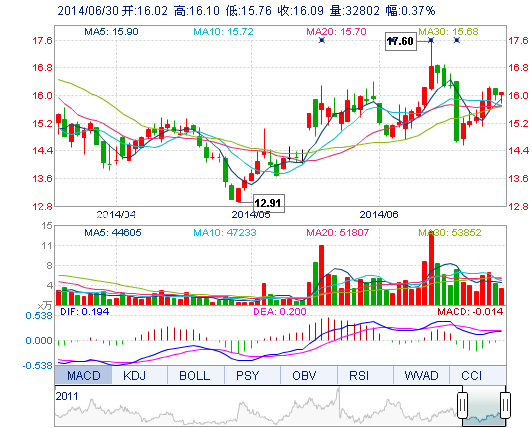532x428 pixels.
Task: Click the left range slider handle
Action: (x=462, y=405)
